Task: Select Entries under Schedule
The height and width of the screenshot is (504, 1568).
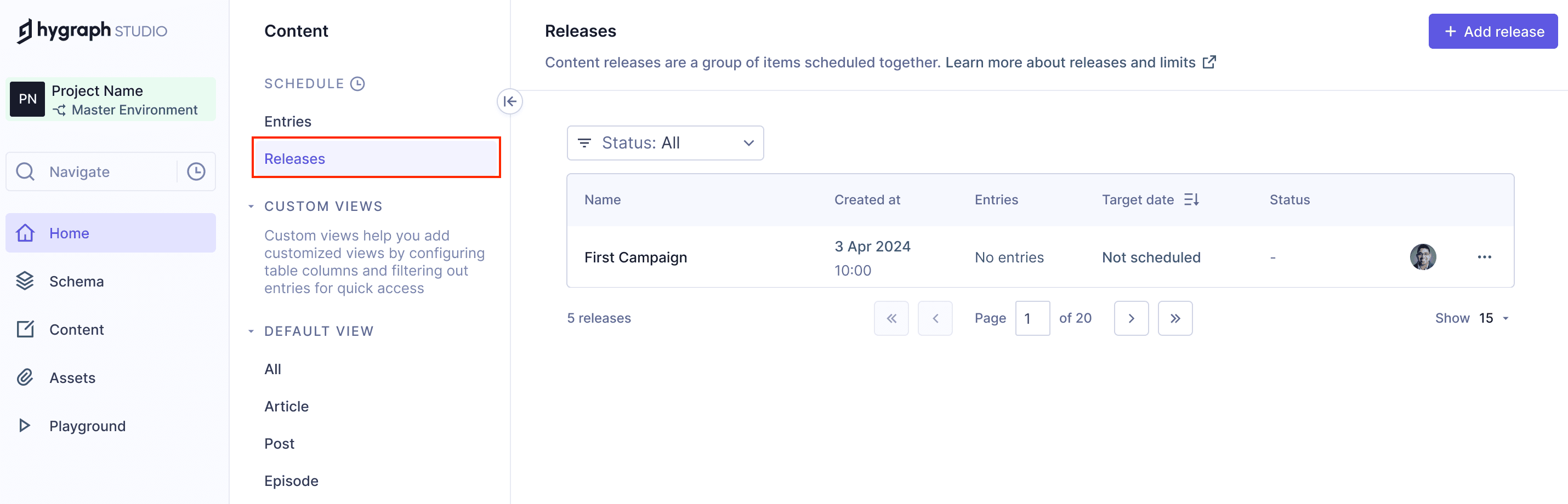Action: [x=287, y=122]
